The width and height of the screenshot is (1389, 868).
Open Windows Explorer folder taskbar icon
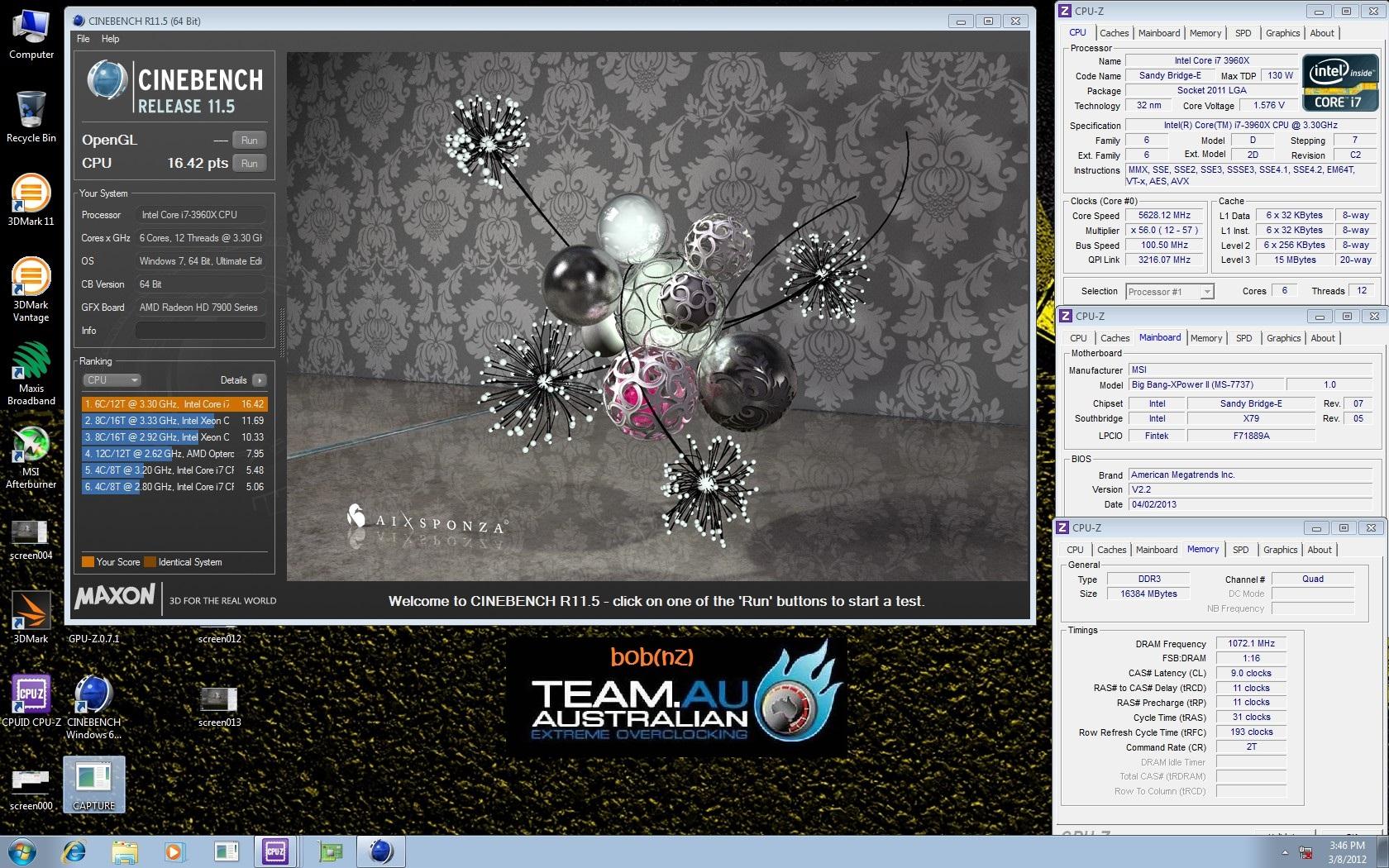point(125,851)
